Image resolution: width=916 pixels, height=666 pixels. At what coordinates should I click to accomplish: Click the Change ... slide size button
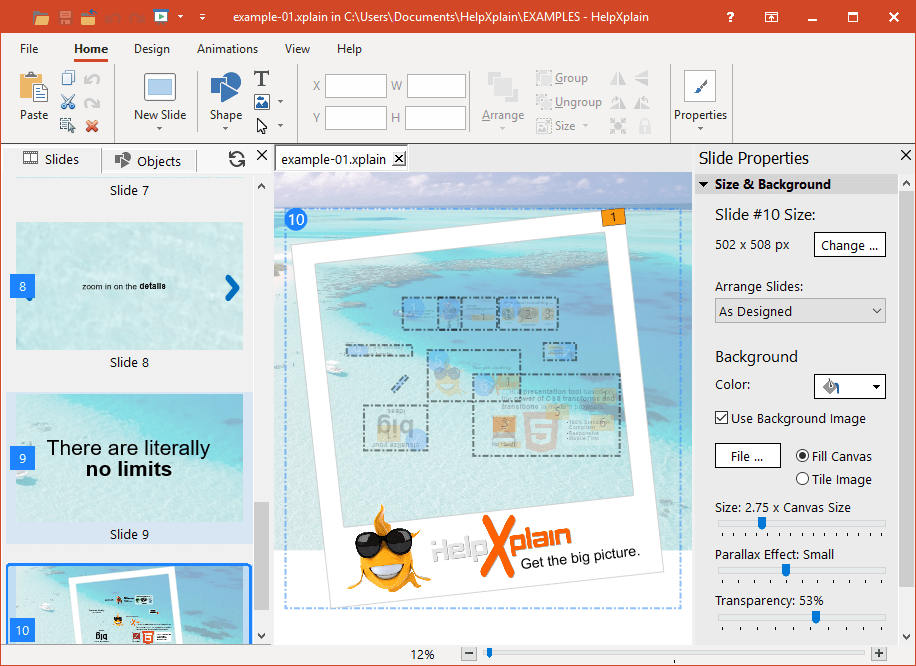click(x=849, y=245)
